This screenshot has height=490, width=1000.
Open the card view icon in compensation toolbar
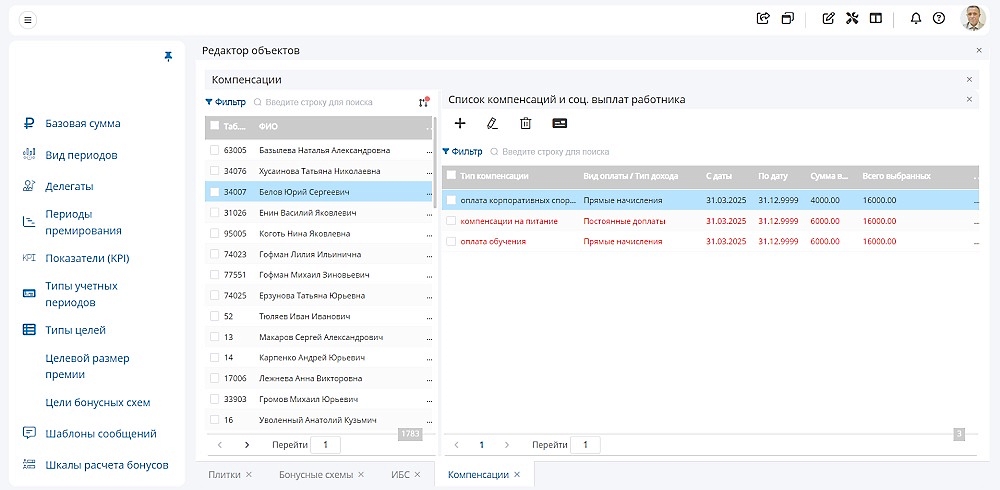[559, 123]
